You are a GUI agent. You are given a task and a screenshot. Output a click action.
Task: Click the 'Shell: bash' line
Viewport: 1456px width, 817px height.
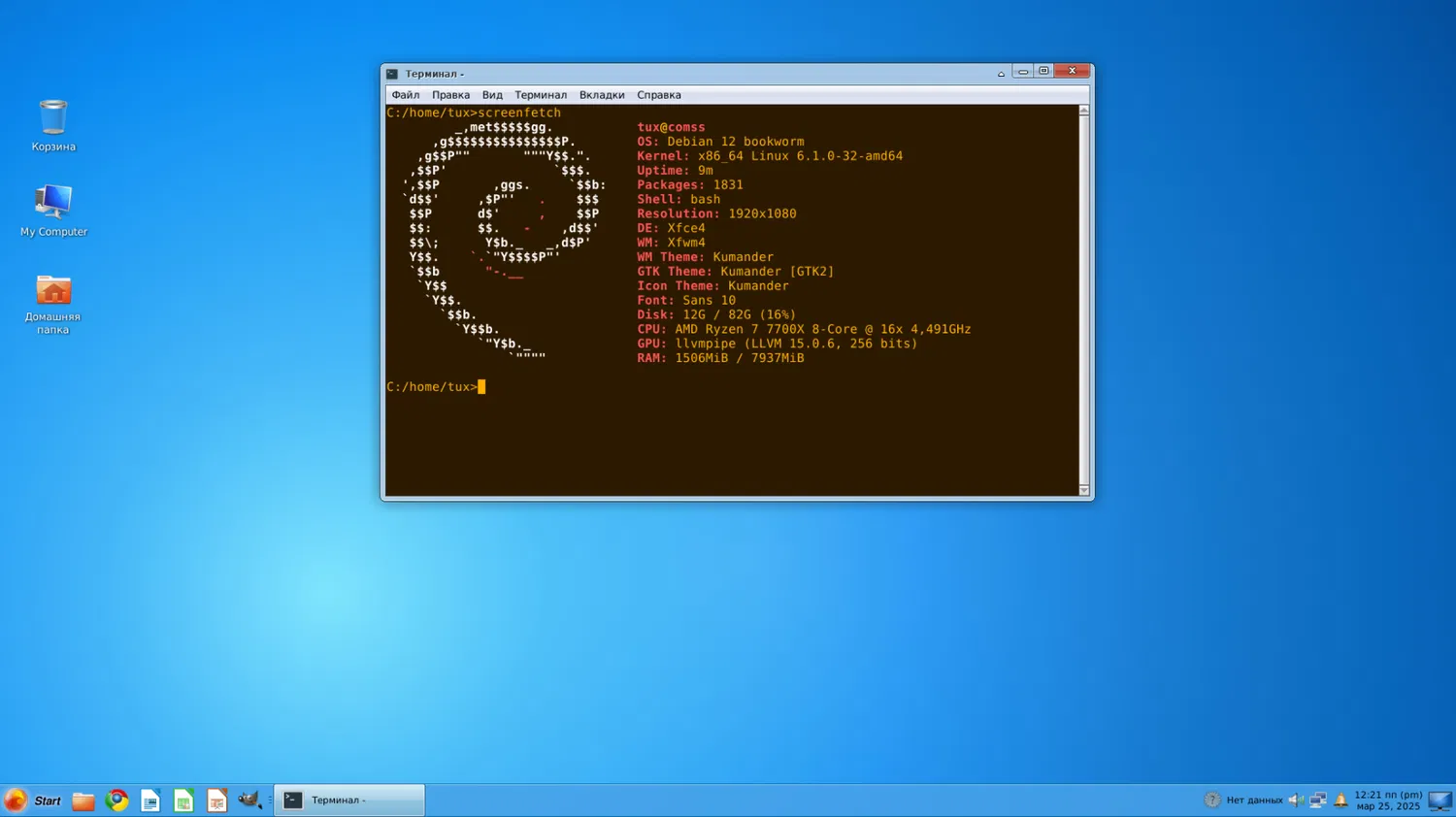678,200
